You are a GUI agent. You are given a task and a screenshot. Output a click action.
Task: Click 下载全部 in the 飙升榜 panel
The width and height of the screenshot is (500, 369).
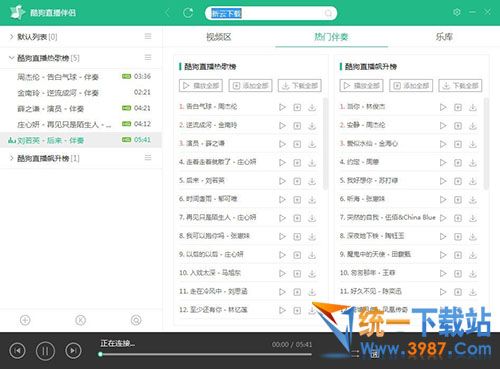pos(460,85)
